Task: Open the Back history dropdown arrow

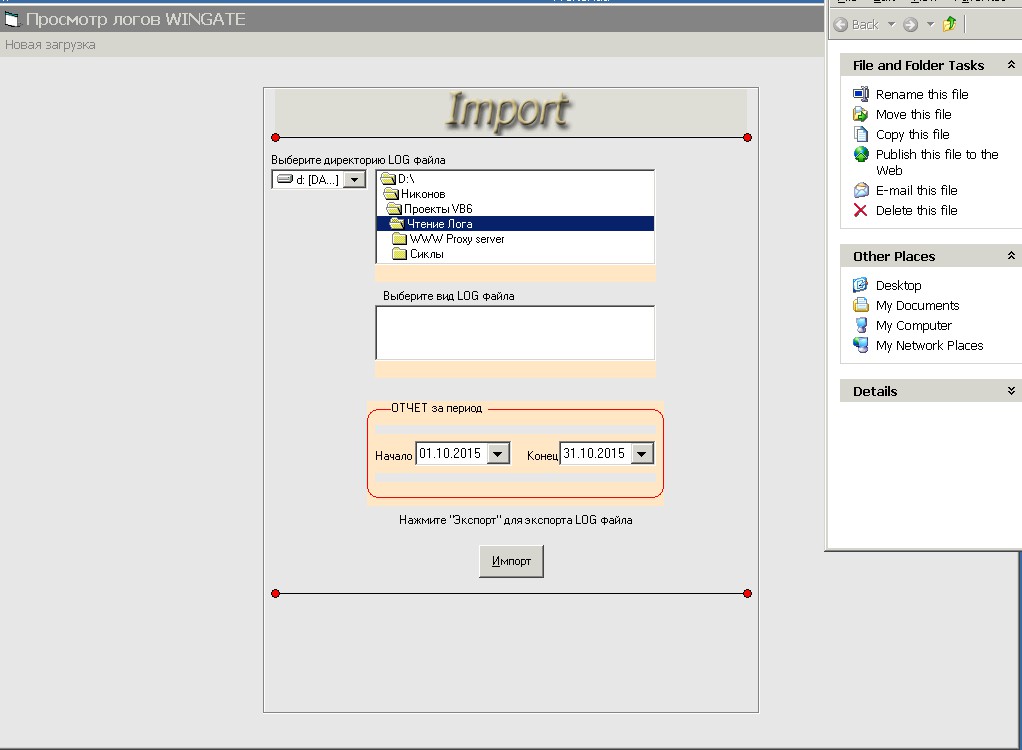Action: coord(892,25)
